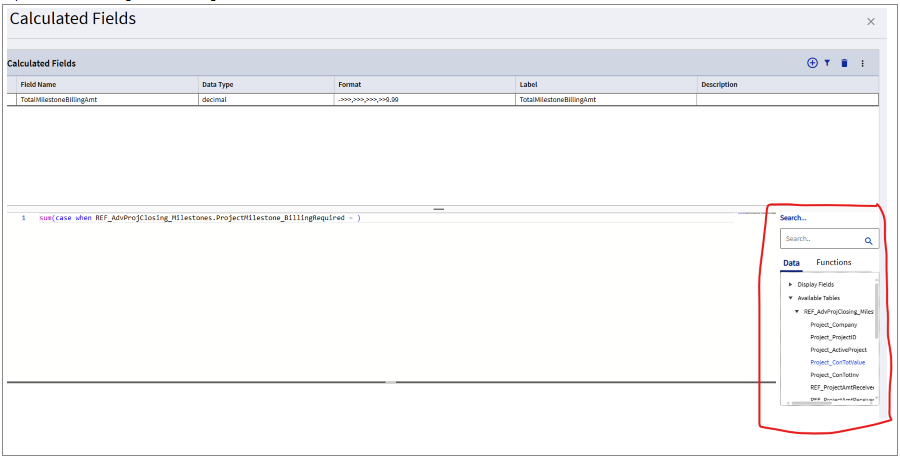Viewport: 900px width, 457px height.
Task: Select Project_Company in the tree
Action: click(833, 324)
